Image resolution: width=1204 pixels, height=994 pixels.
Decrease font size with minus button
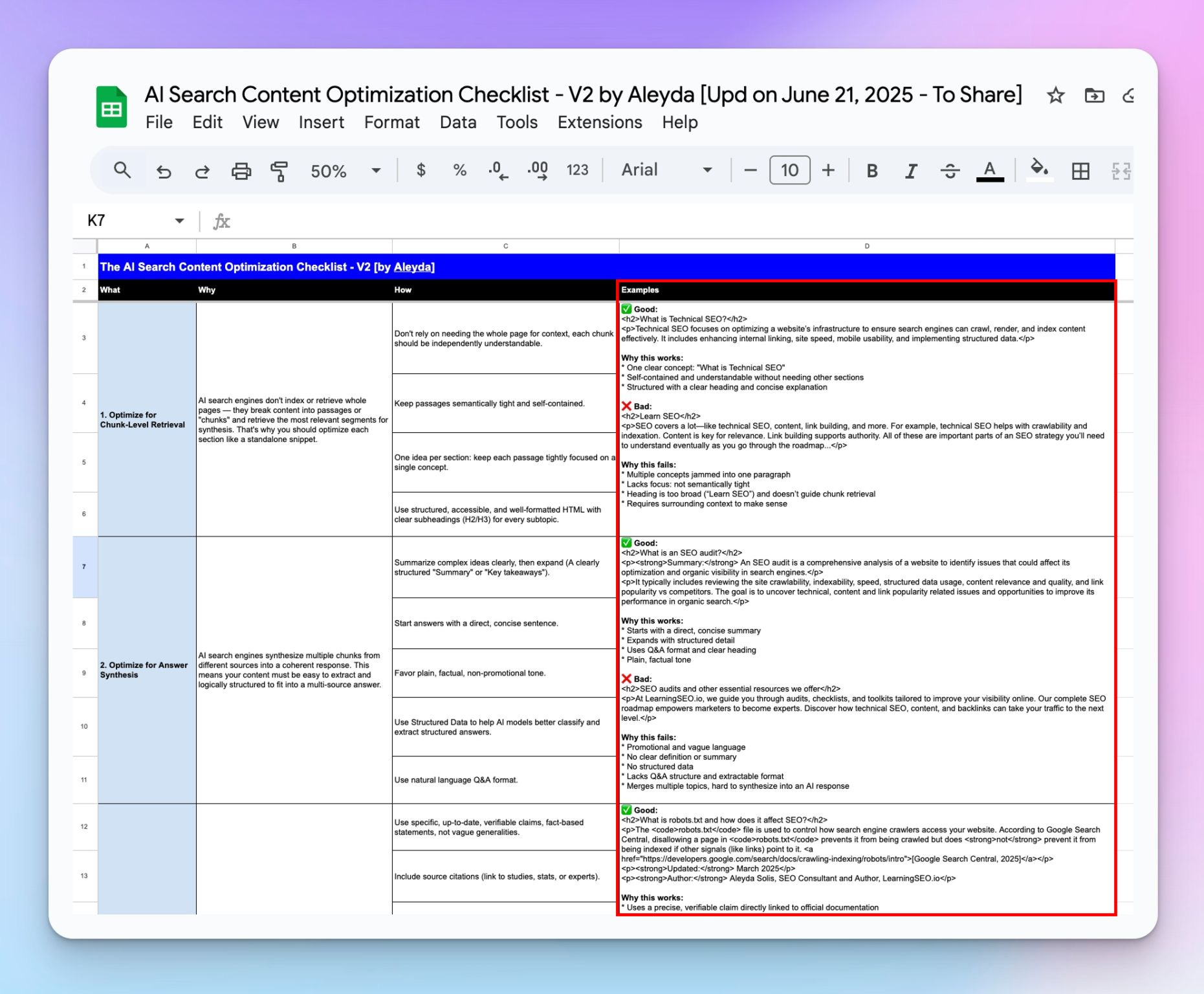[x=750, y=170]
